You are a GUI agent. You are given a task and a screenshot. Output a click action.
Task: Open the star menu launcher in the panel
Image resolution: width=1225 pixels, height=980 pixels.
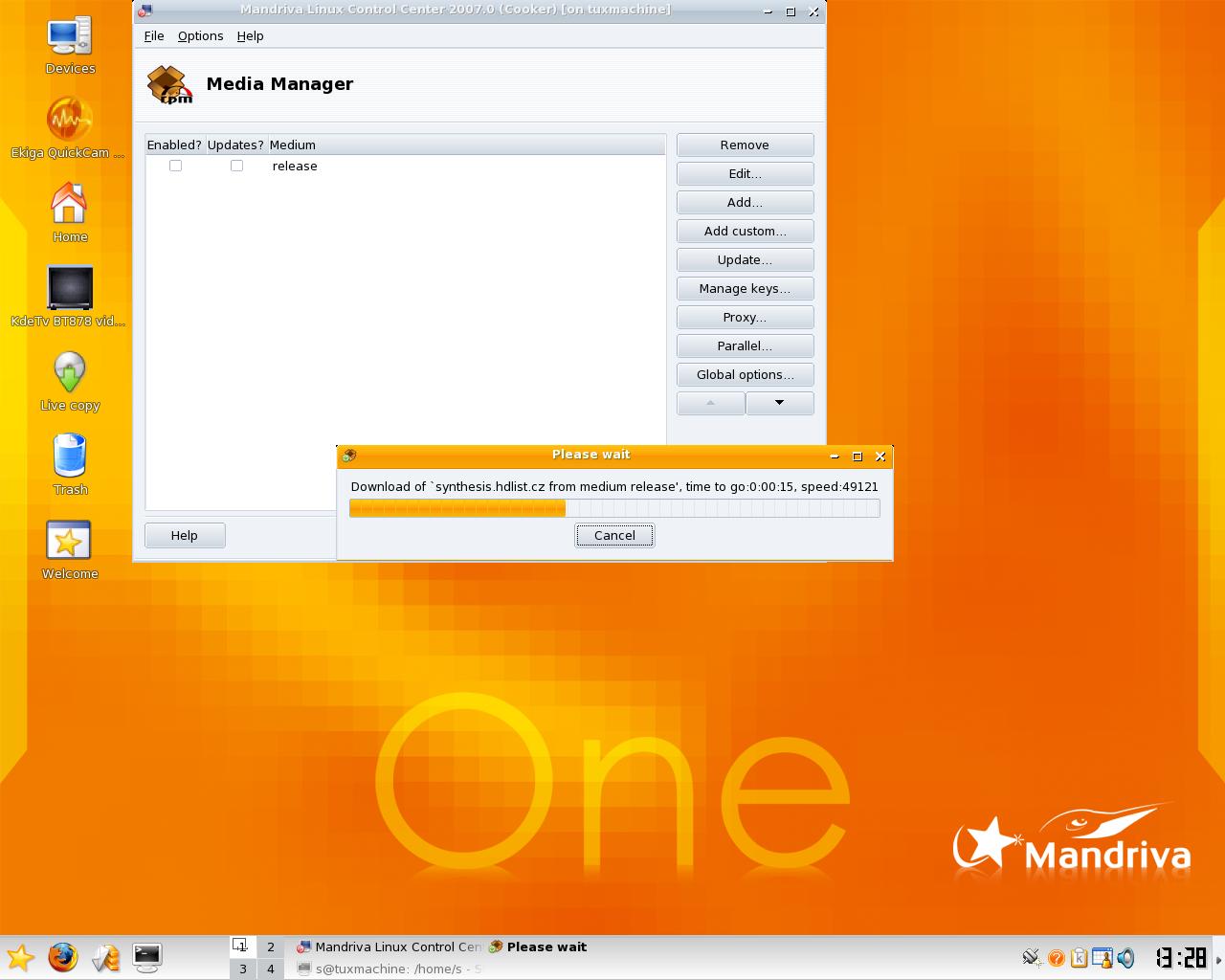click(x=20, y=957)
